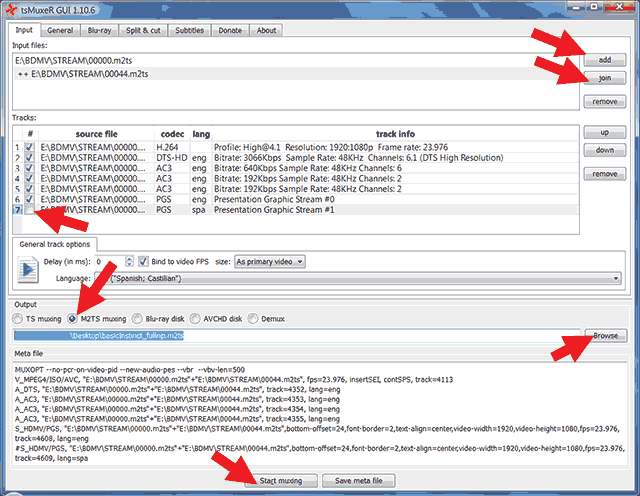Browse for the output file location

coord(606,336)
